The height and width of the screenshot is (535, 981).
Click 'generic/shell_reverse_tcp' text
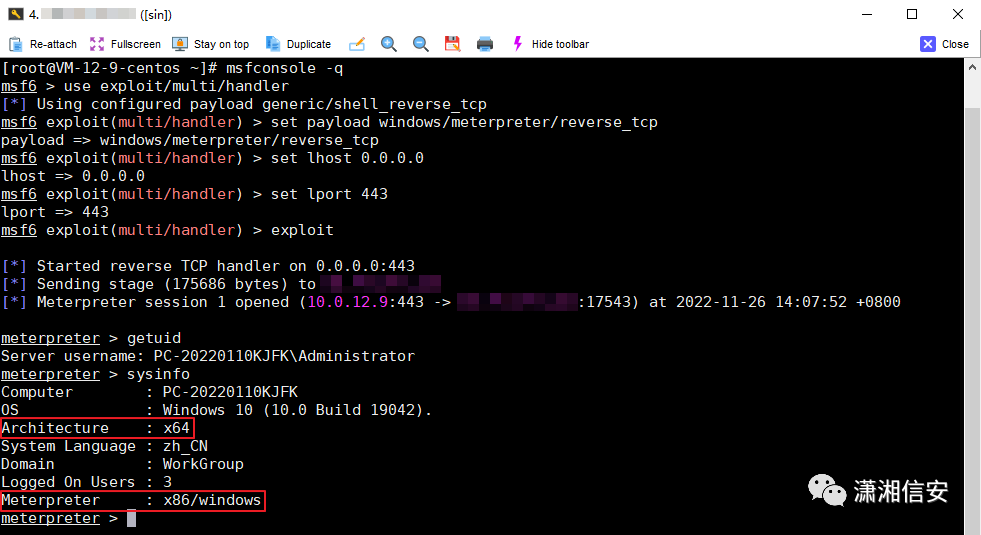(x=374, y=104)
